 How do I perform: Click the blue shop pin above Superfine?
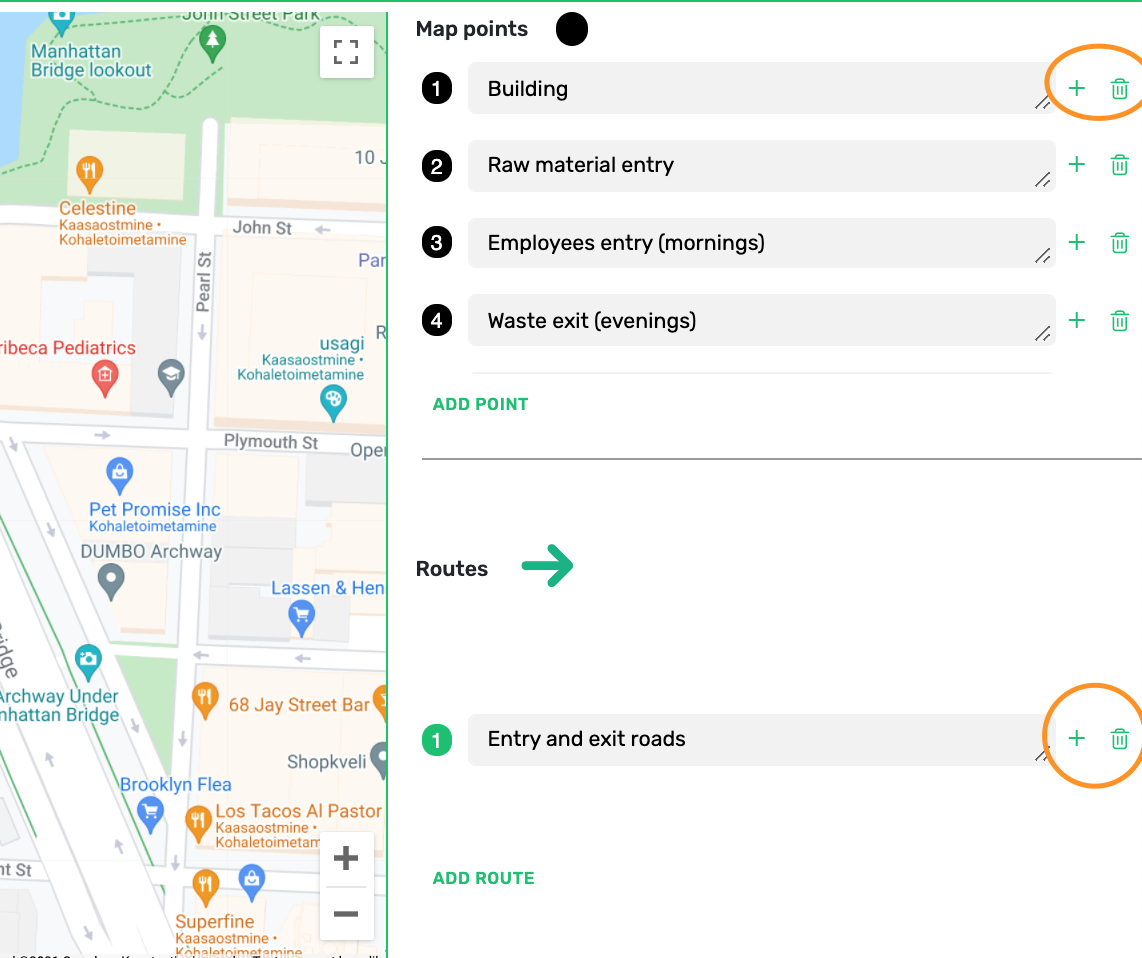(x=252, y=882)
